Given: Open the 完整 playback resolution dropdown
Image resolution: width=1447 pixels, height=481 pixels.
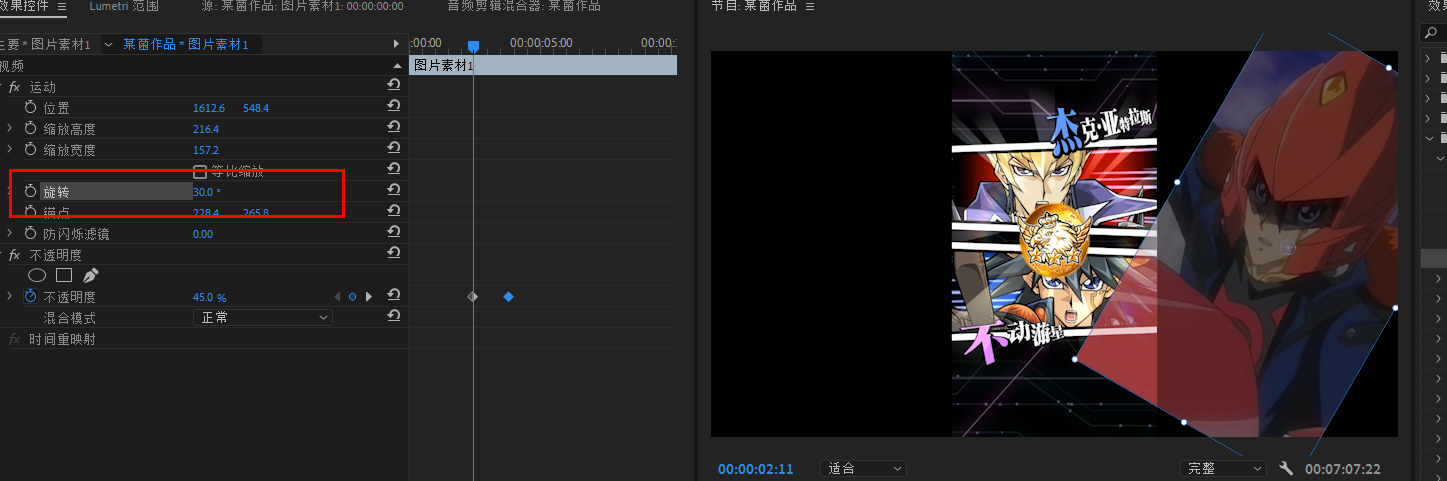Looking at the screenshot, I should coord(1223,468).
